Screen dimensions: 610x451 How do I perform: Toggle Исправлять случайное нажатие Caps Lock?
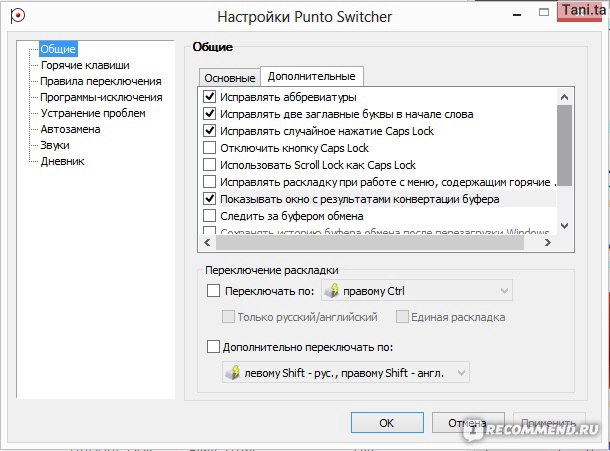(209, 131)
